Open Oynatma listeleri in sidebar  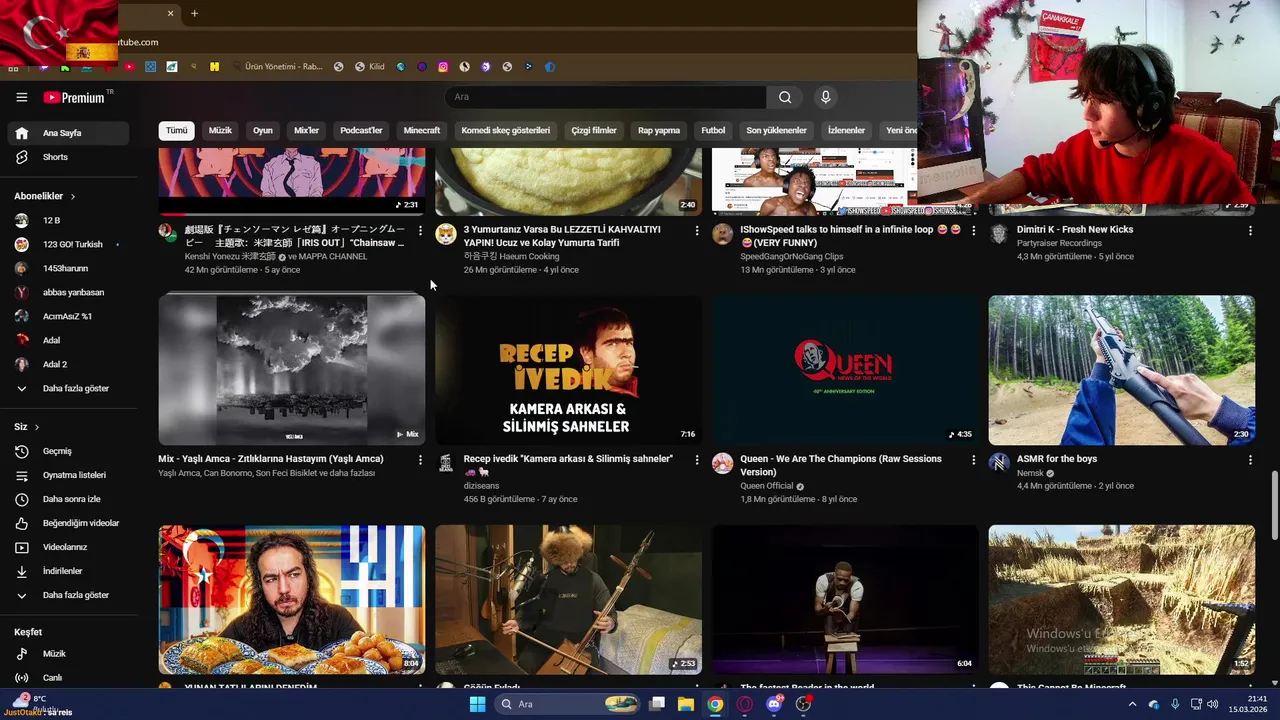point(68,475)
